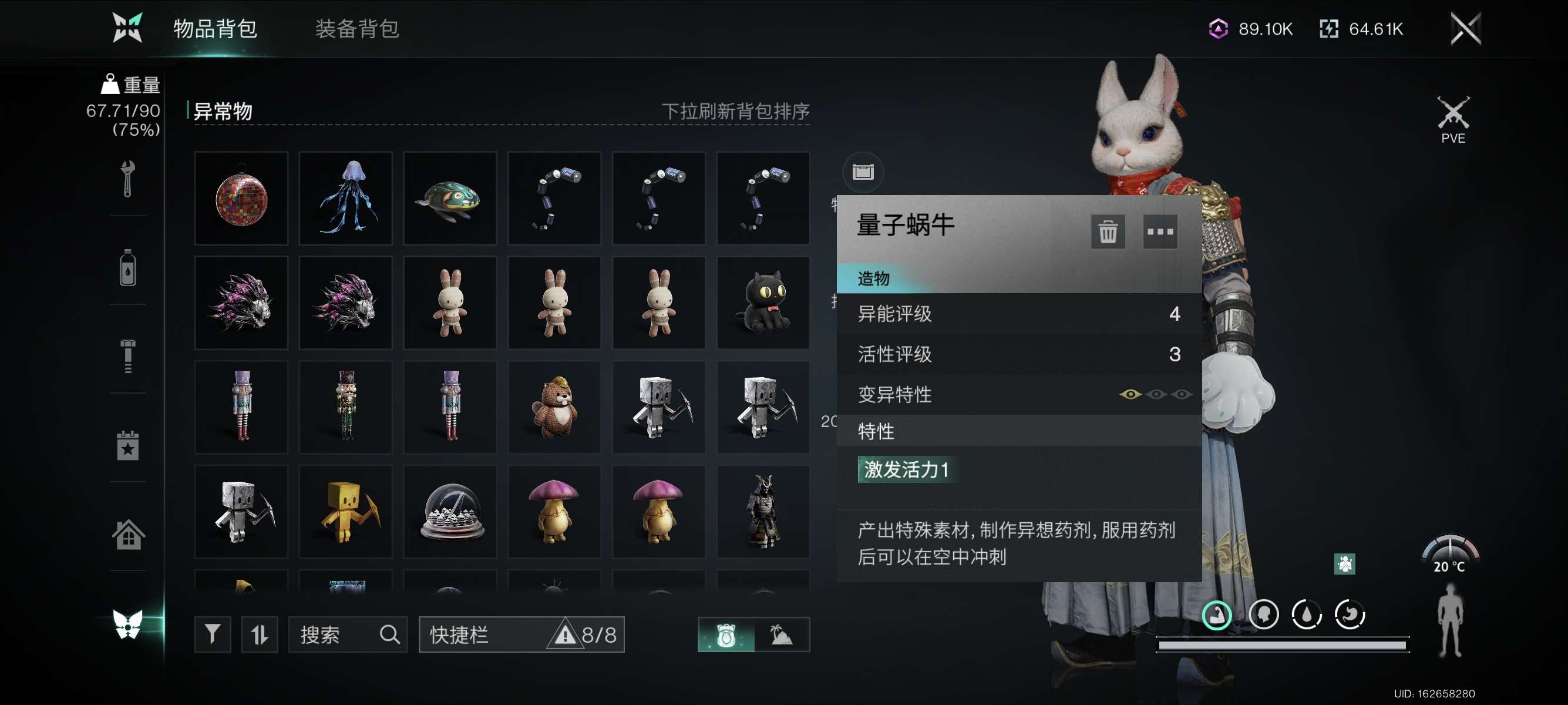1568x705 pixels.
Task: Select the wrench tools category in sidebar
Action: [x=127, y=179]
